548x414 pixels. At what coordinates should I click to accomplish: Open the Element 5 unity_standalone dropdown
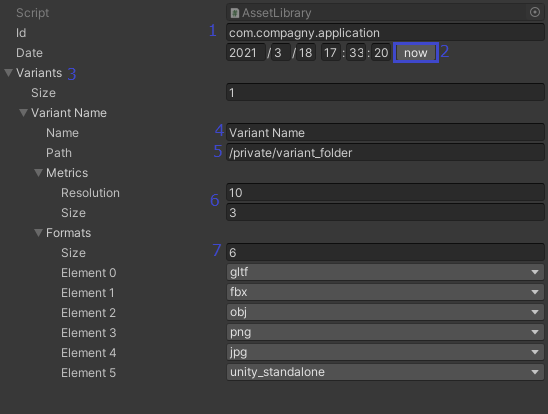pyautogui.click(x=385, y=372)
